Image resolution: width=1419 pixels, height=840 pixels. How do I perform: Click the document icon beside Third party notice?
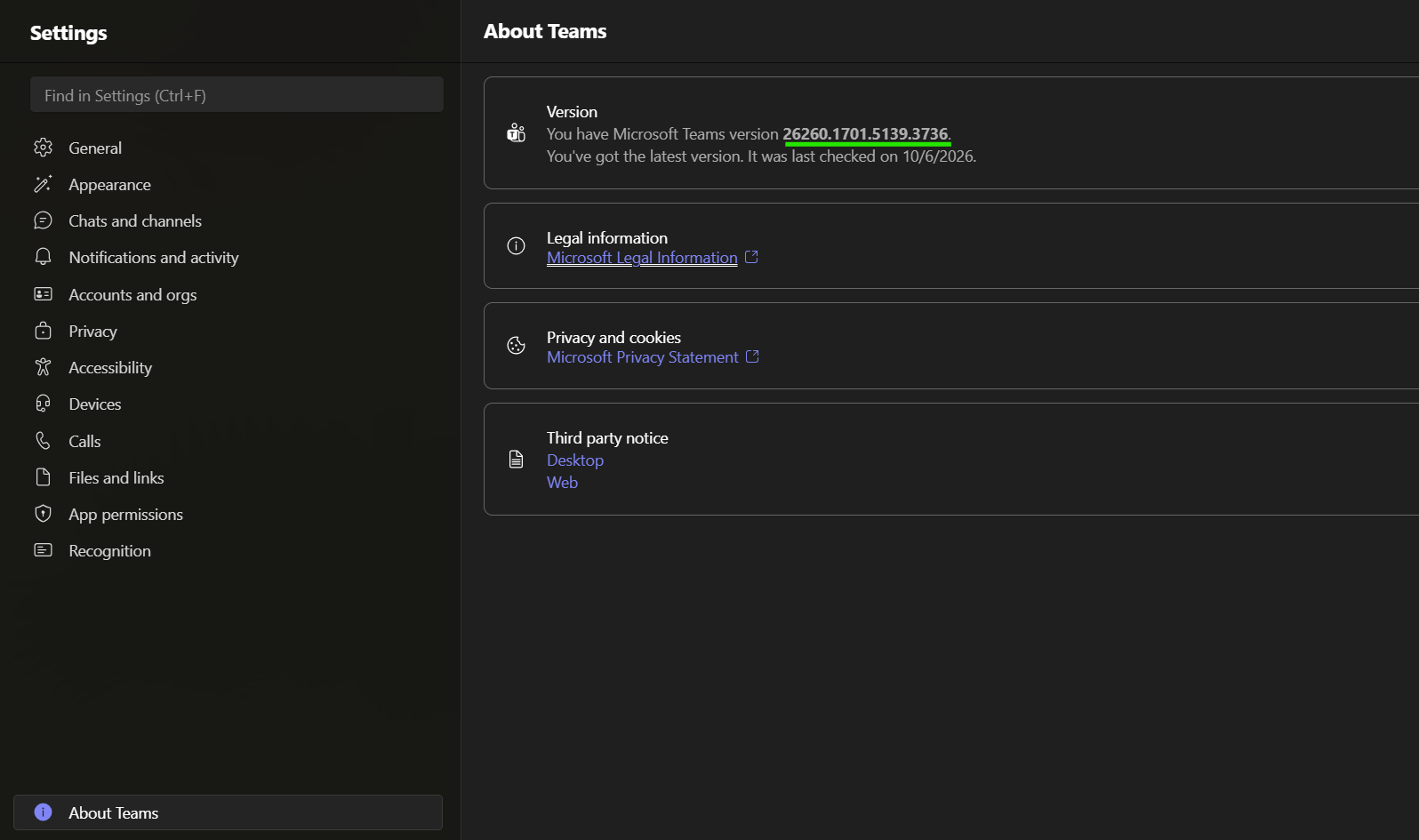(x=516, y=460)
